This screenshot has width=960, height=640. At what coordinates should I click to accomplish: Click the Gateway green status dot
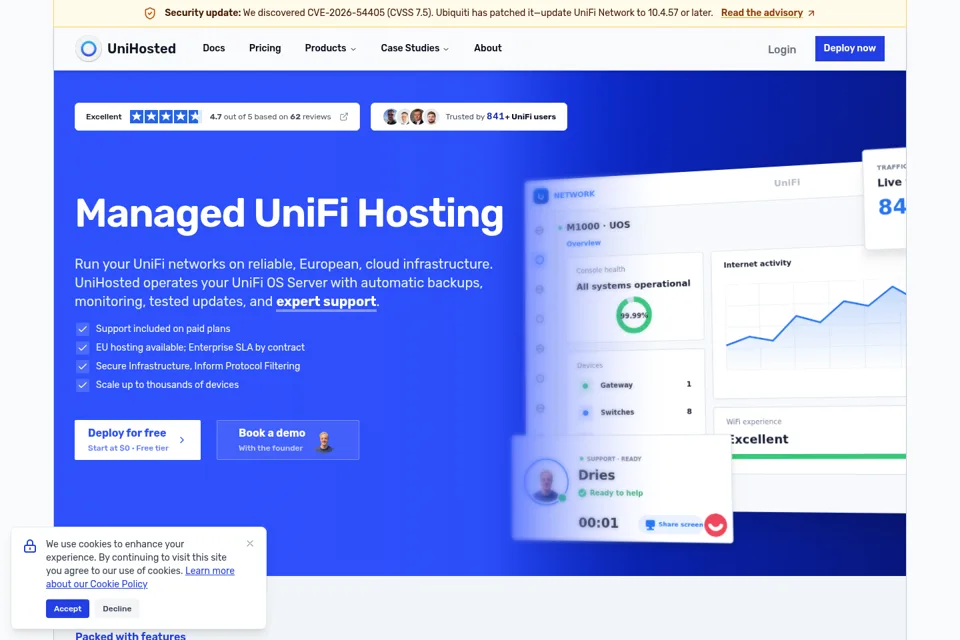585,385
